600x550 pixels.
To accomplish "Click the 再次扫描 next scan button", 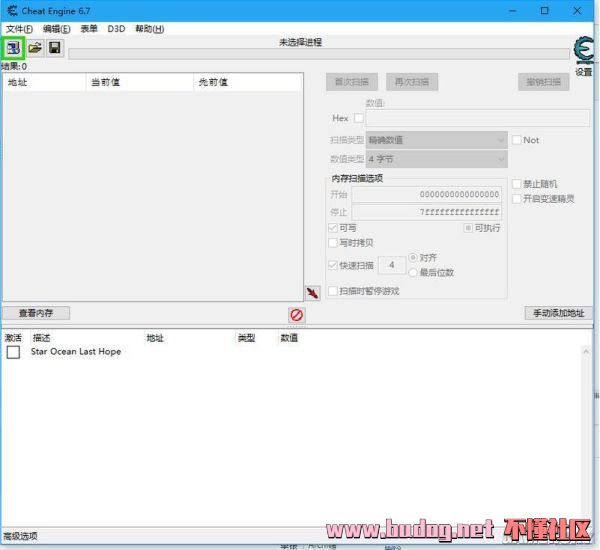I will 412,82.
